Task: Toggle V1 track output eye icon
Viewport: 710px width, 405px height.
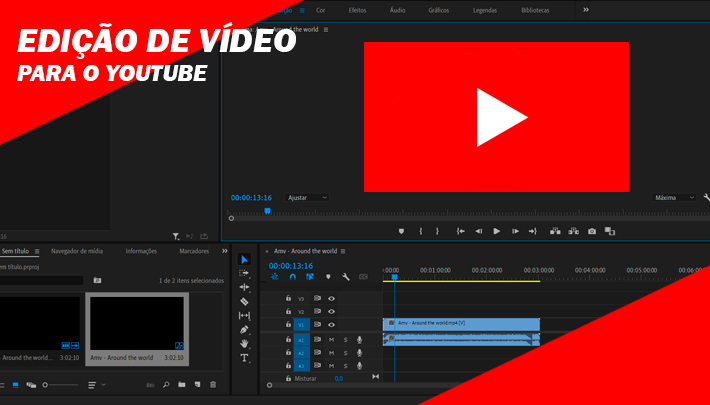Action: (x=331, y=325)
